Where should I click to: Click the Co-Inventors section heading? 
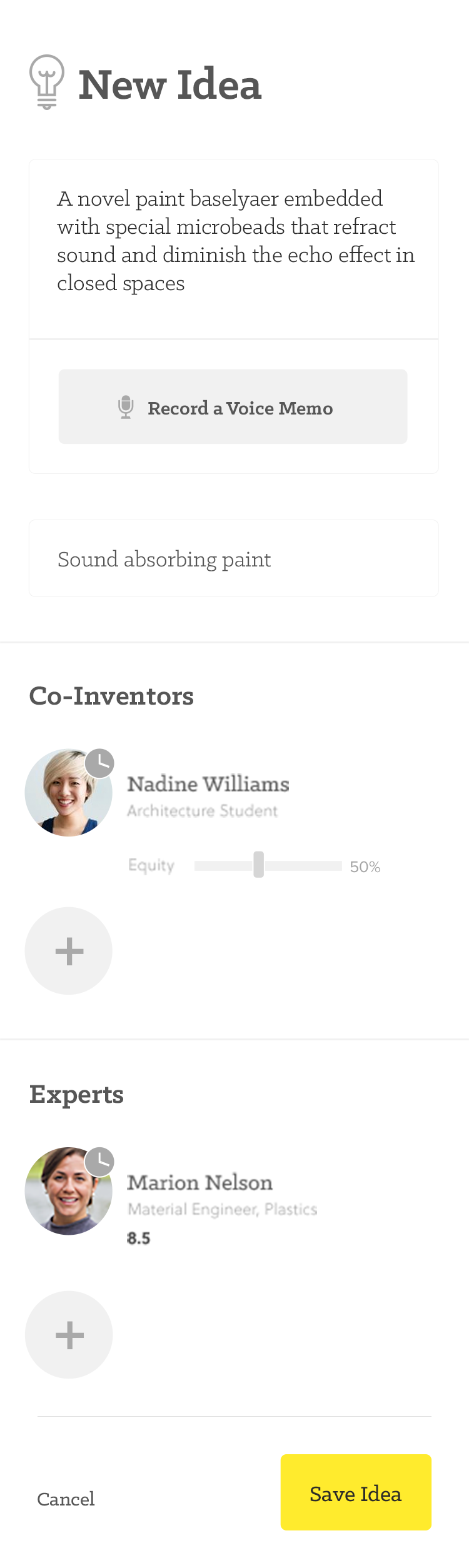tap(111, 696)
